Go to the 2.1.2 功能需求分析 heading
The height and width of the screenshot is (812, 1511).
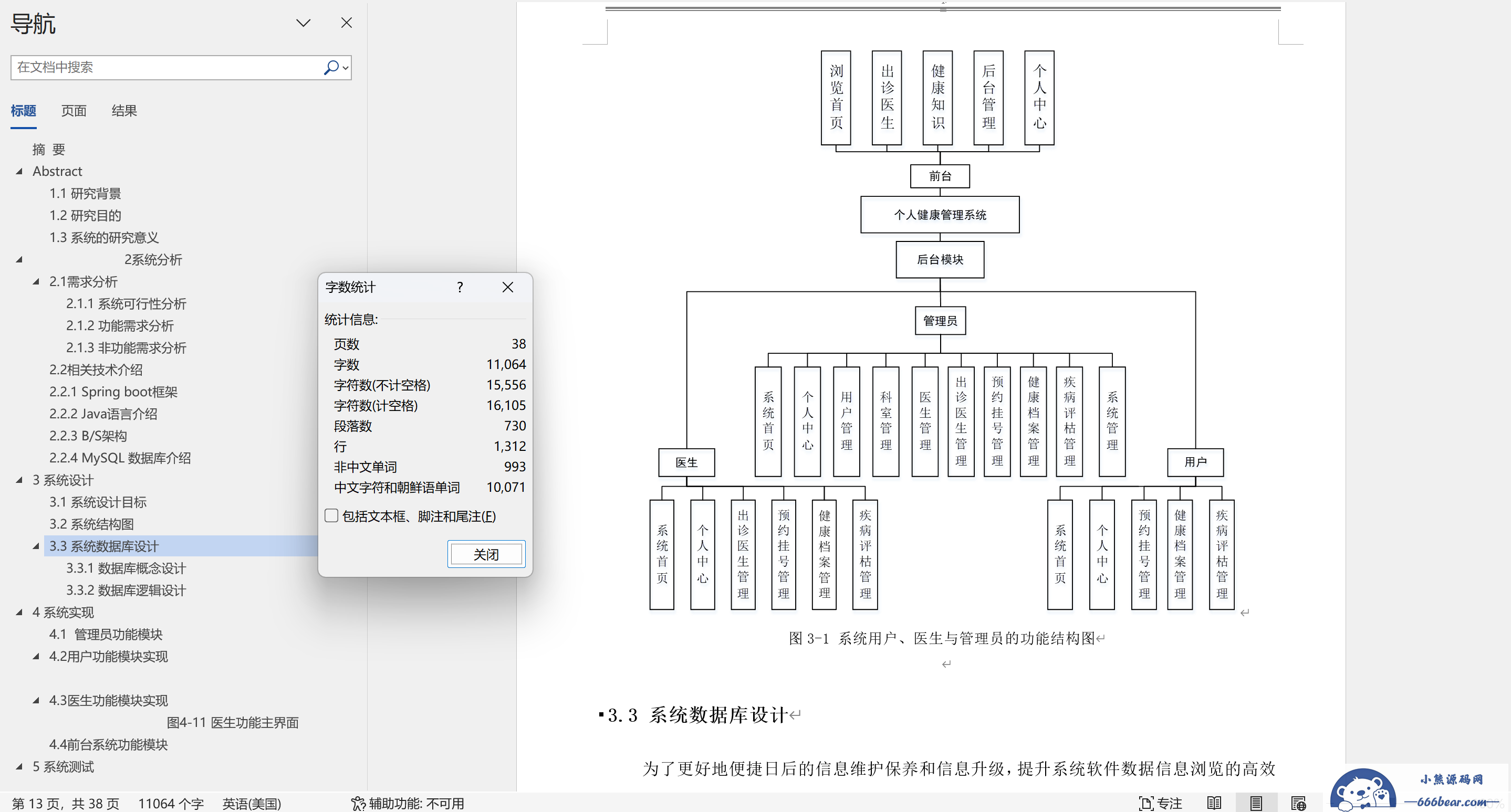120,326
